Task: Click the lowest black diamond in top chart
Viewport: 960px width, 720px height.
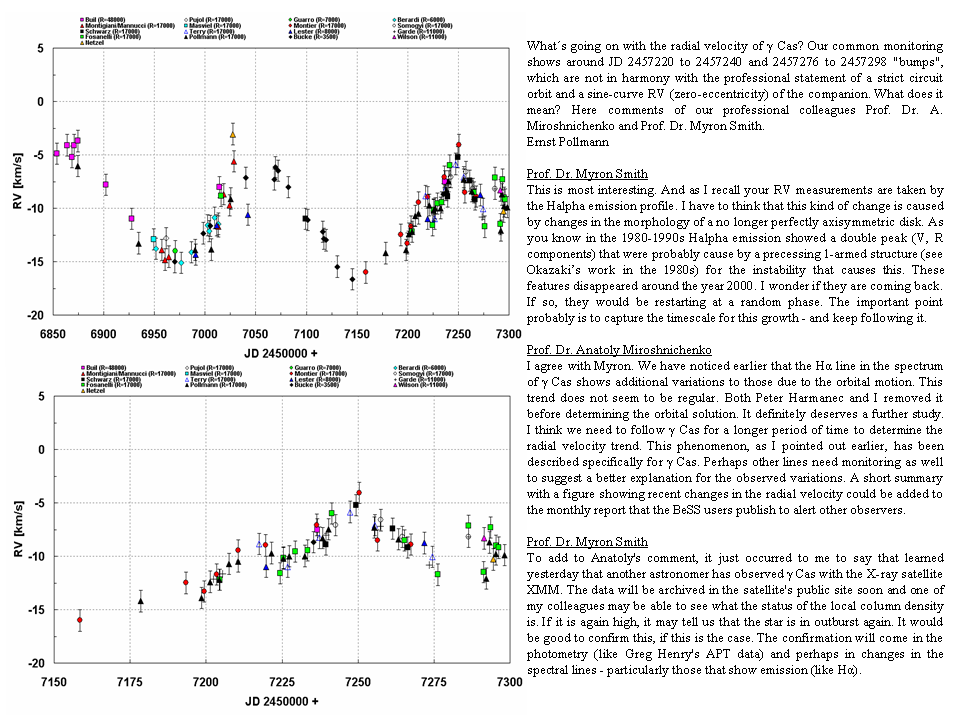Action: pos(352,279)
